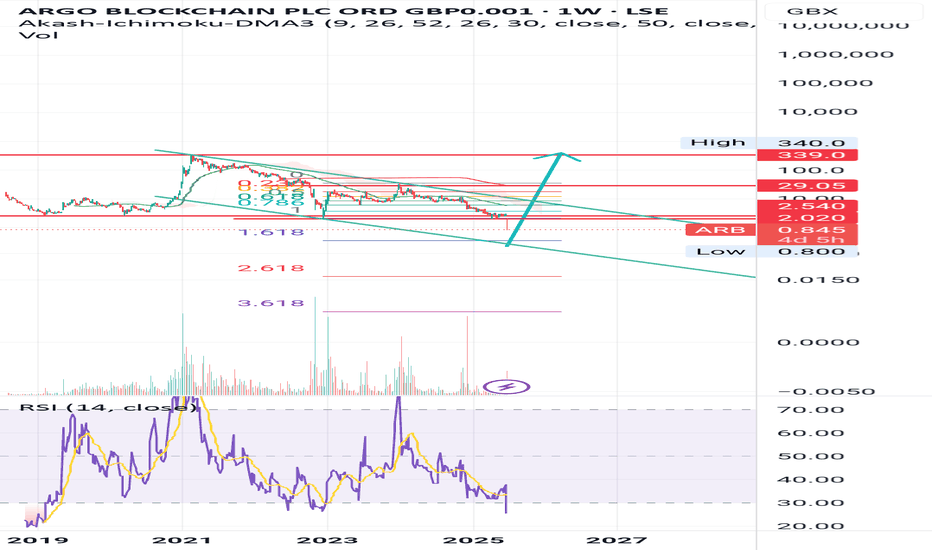
Task: Click the red 29.05 price level label
Action: pos(807,186)
